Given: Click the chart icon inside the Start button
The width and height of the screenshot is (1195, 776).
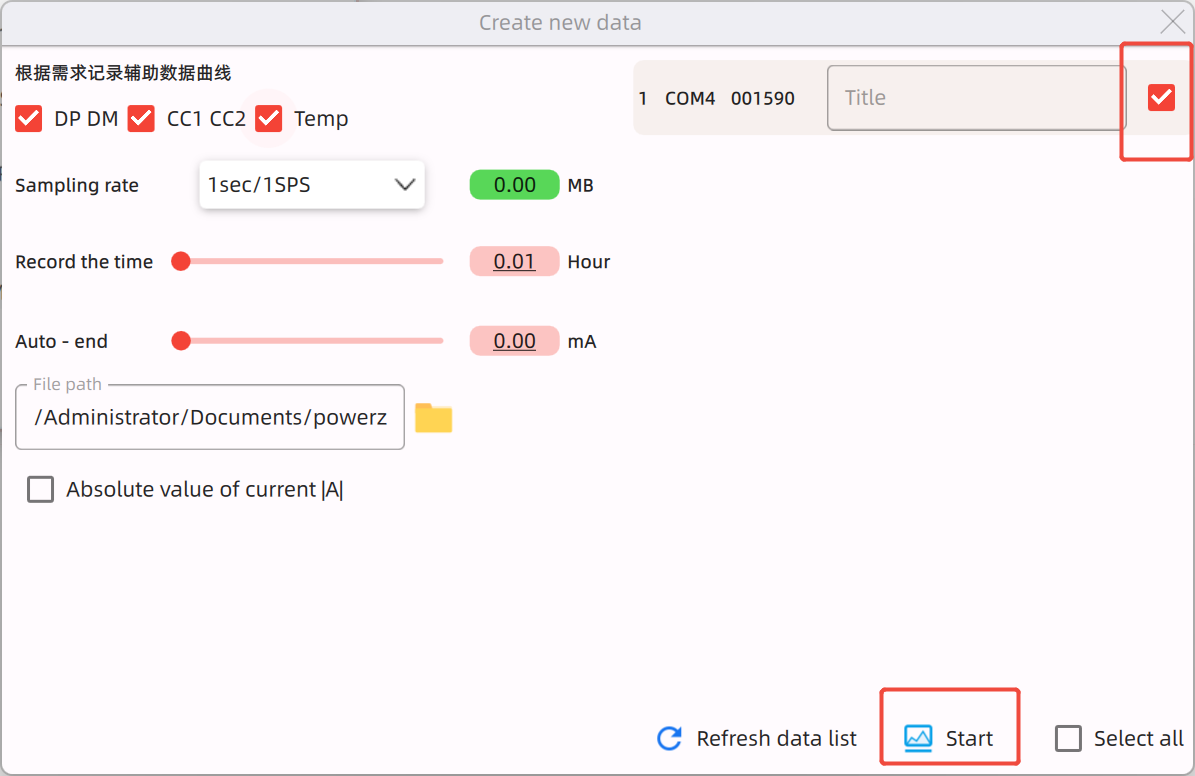Looking at the screenshot, I should [919, 737].
